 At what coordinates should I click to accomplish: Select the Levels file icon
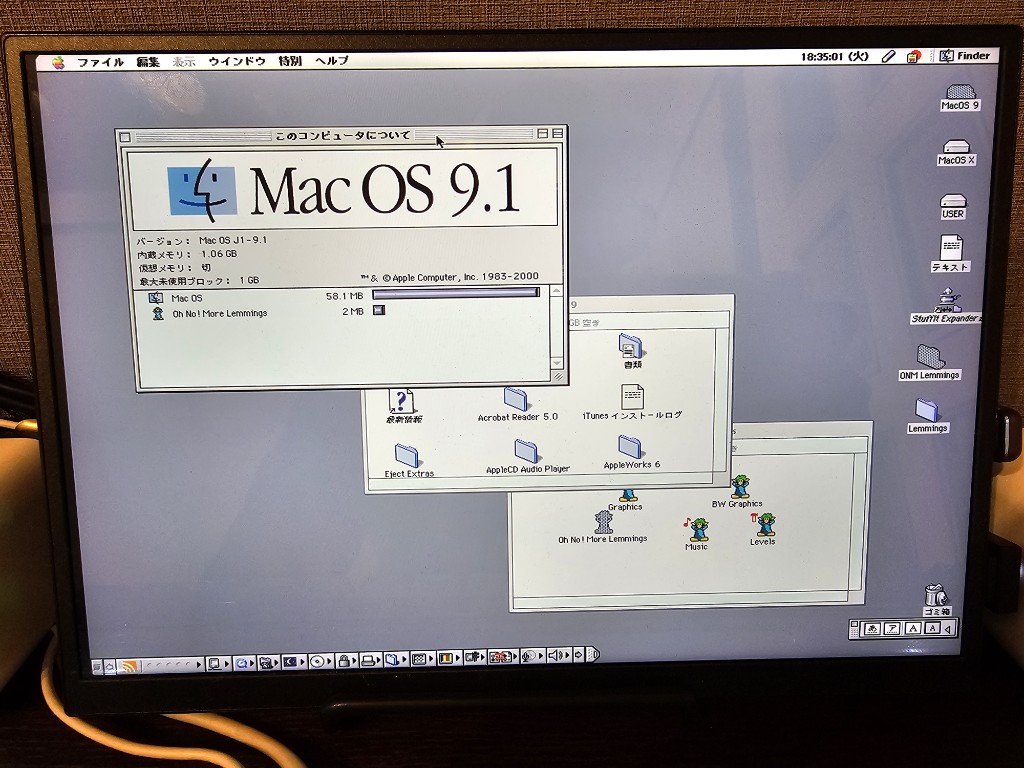(763, 530)
